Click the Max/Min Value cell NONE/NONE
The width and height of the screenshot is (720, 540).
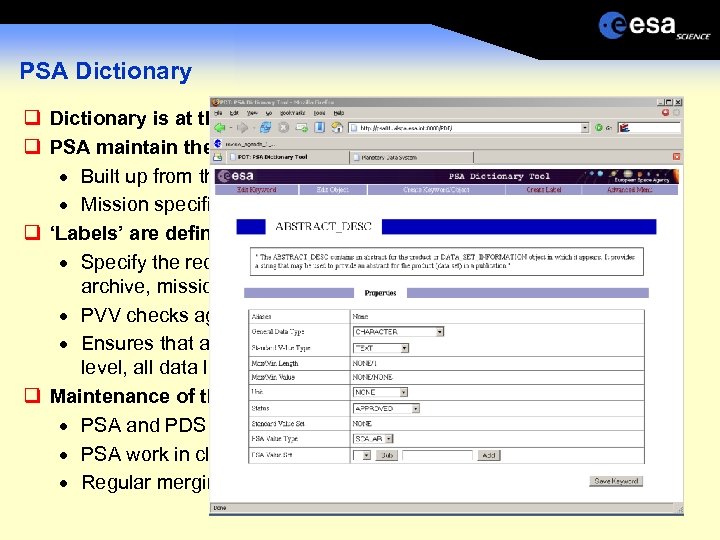coord(372,377)
